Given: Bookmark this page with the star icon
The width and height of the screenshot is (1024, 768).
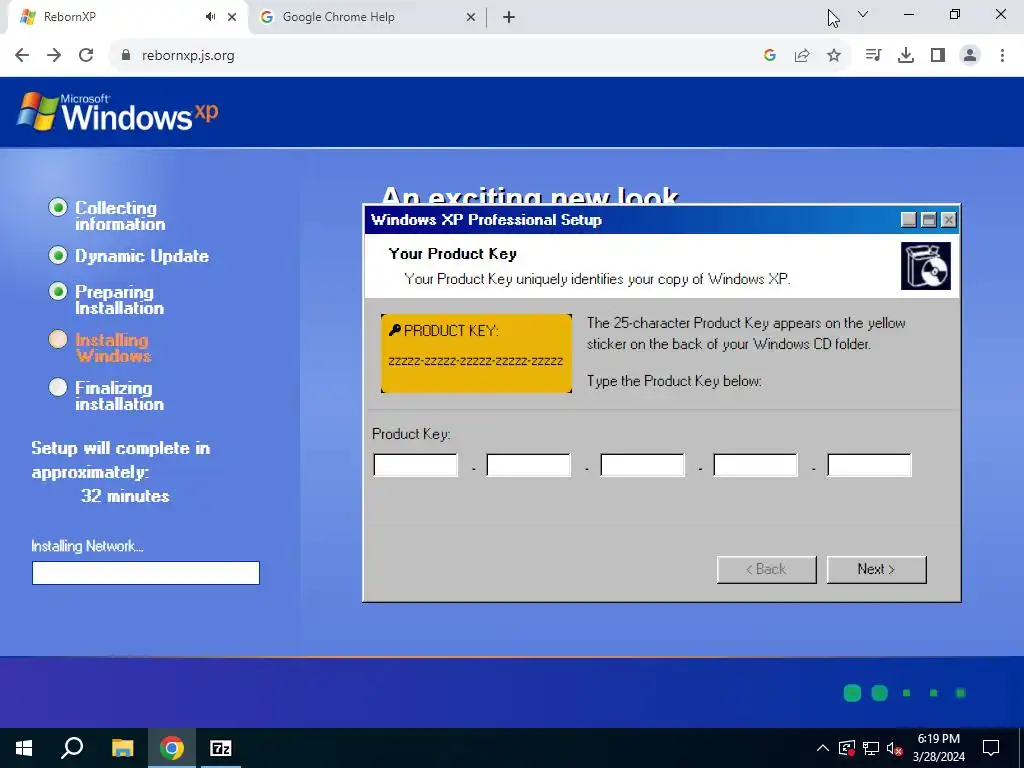Looking at the screenshot, I should 834,56.
